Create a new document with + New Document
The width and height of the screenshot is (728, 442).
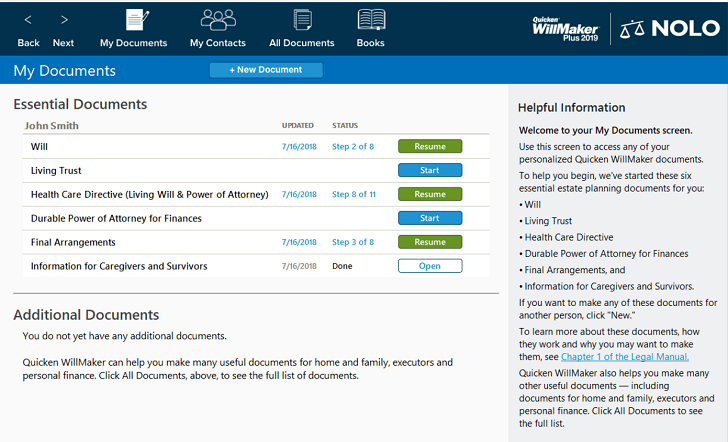[x=266, y=70]
